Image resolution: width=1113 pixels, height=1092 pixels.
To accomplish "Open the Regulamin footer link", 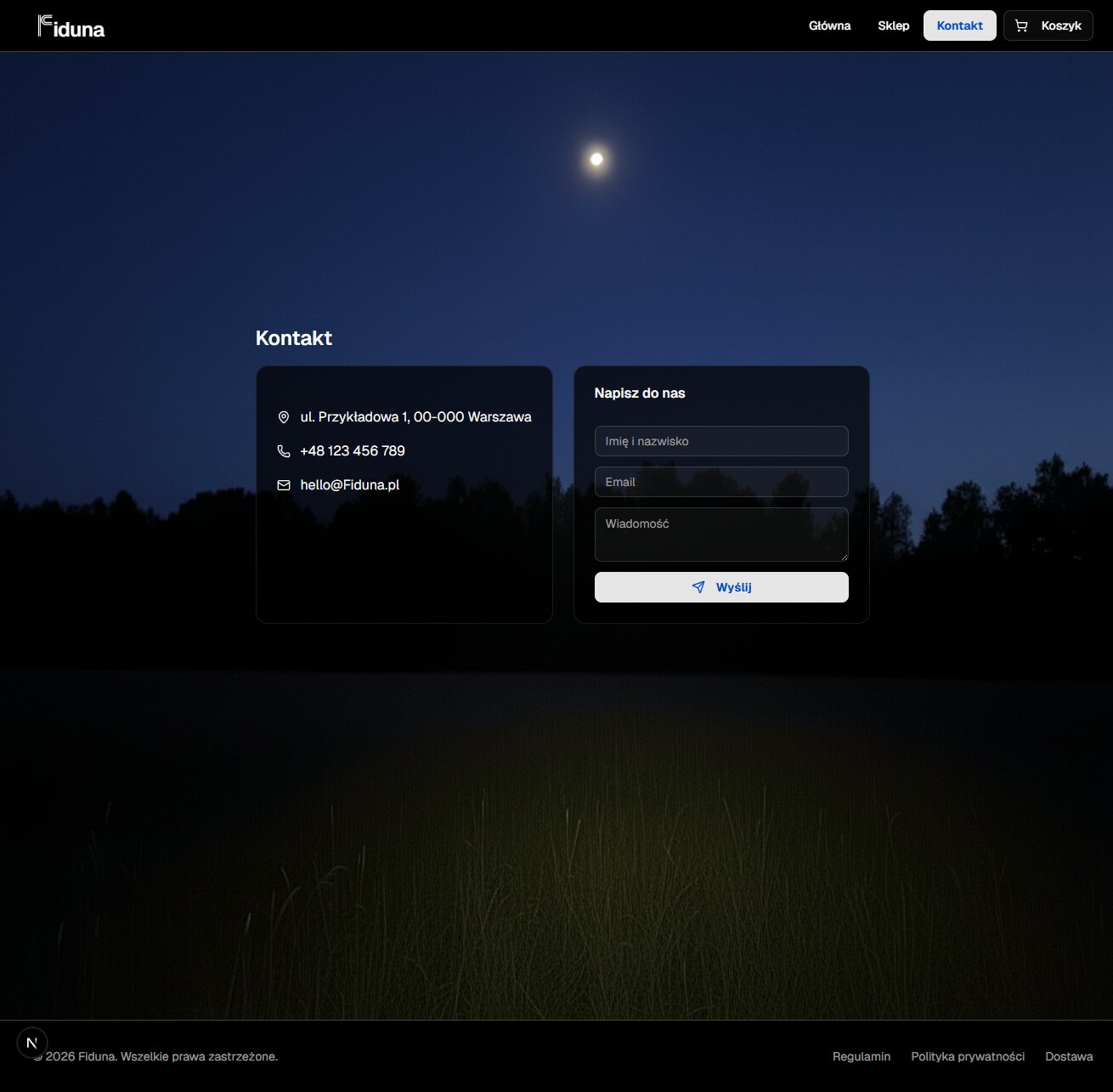I will (862, 1056).
